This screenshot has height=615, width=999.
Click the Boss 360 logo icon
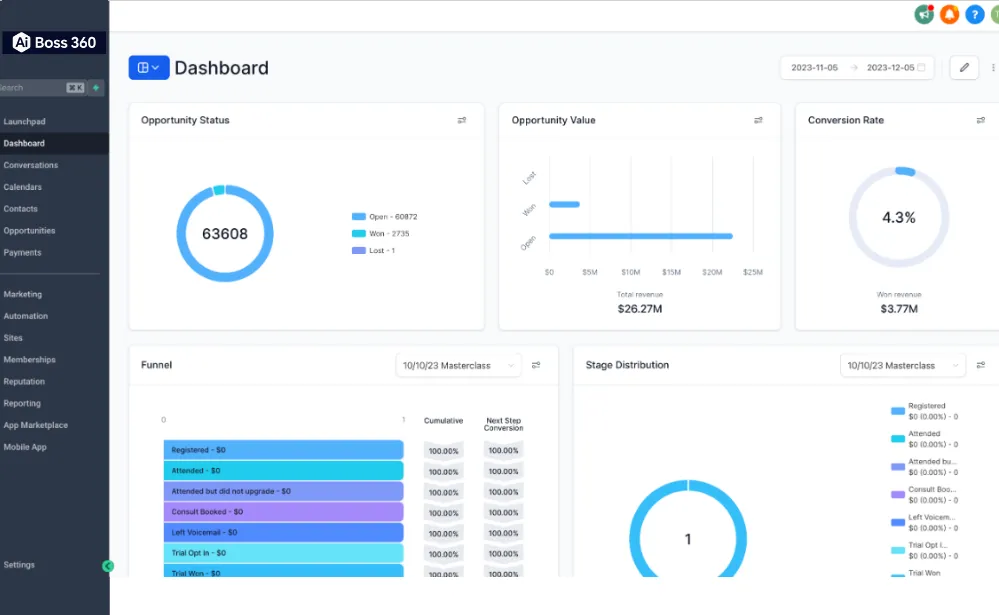coord(20,43)
